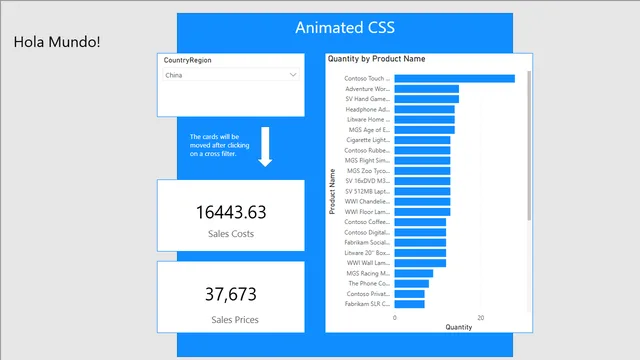Image resolution: width=640 pixels, height=360 pixels.
Task: Click the WWI Chandelie... bar
Action: [422, 202]
